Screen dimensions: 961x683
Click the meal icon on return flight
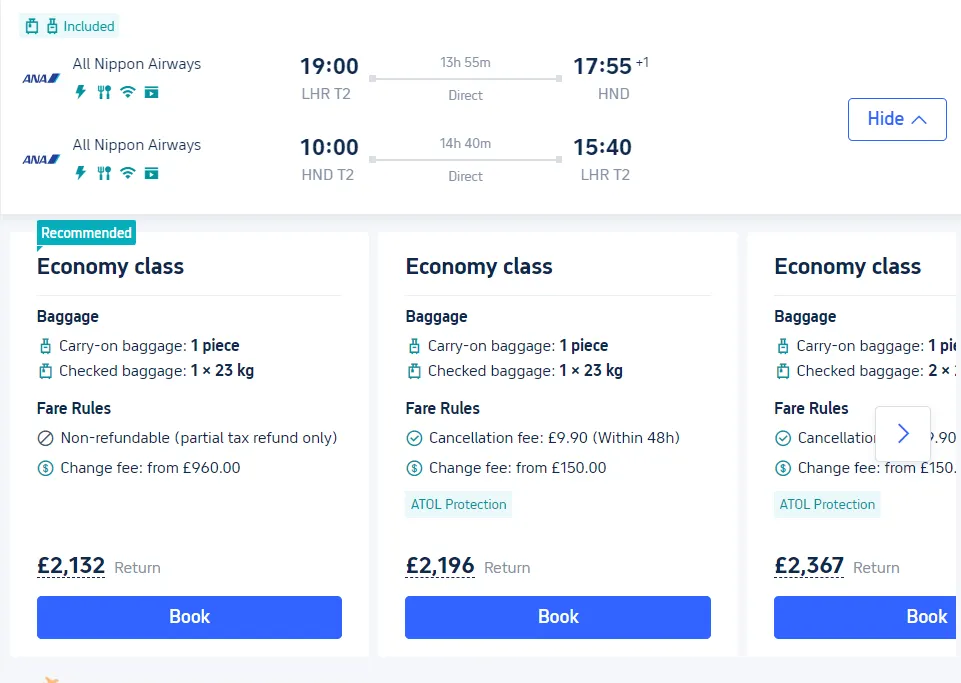tap(104, 173)
